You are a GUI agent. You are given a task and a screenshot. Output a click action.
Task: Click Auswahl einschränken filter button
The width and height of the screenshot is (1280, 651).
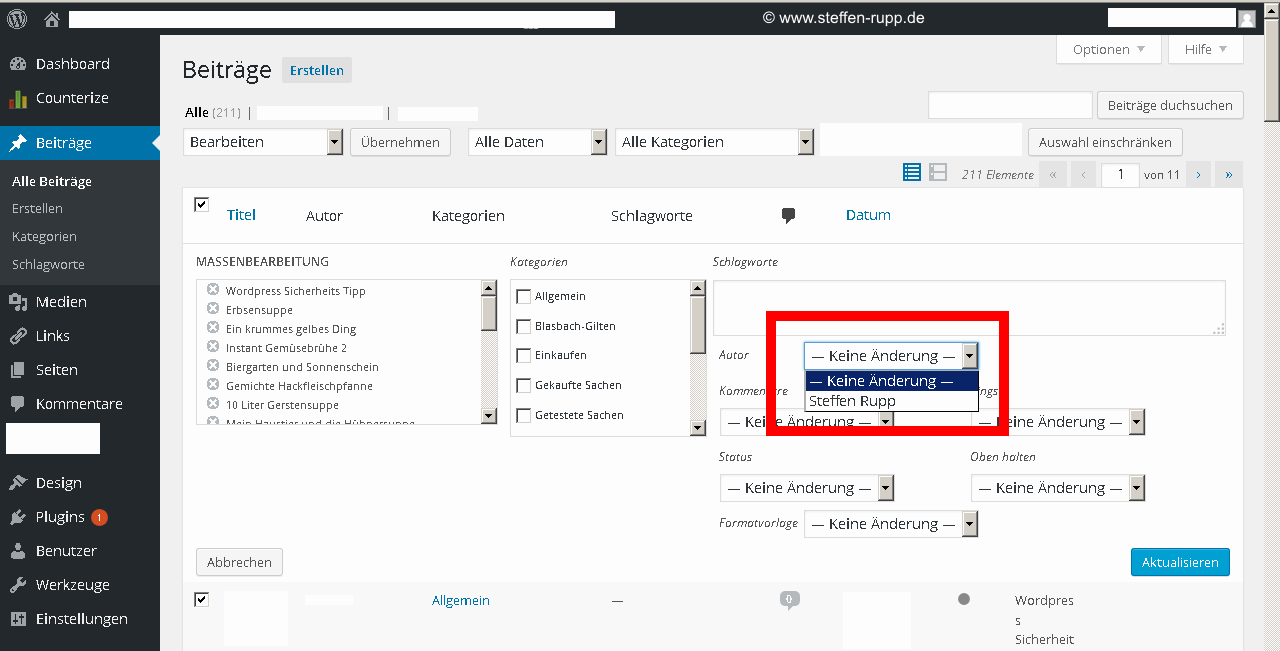coord(1105,142)
